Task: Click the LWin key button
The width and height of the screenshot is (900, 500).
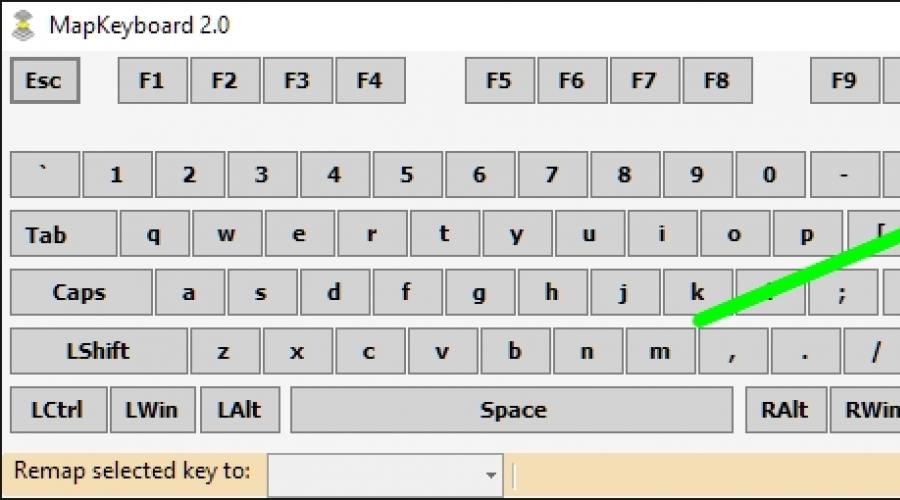Action: point(152,410)
